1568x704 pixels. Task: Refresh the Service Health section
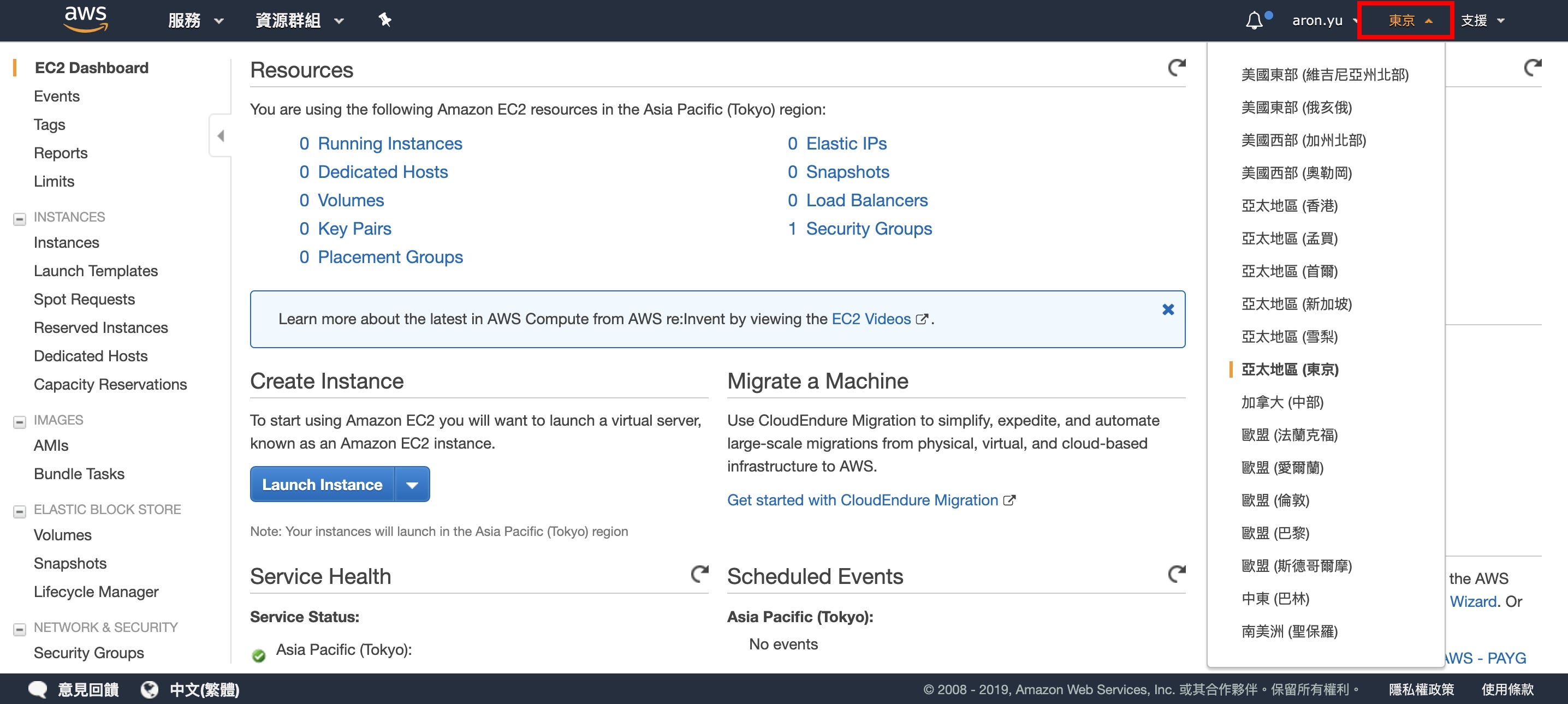(x=699, y=573)
